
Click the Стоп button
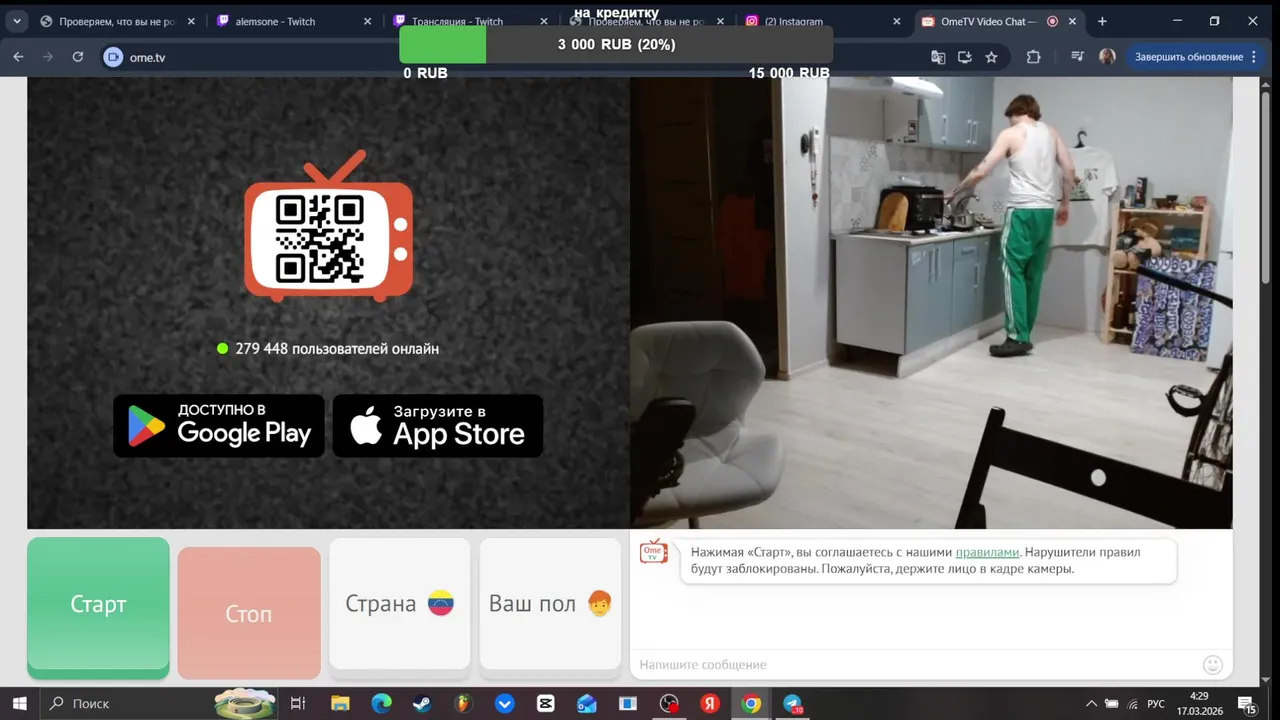(x=249, y=613)
